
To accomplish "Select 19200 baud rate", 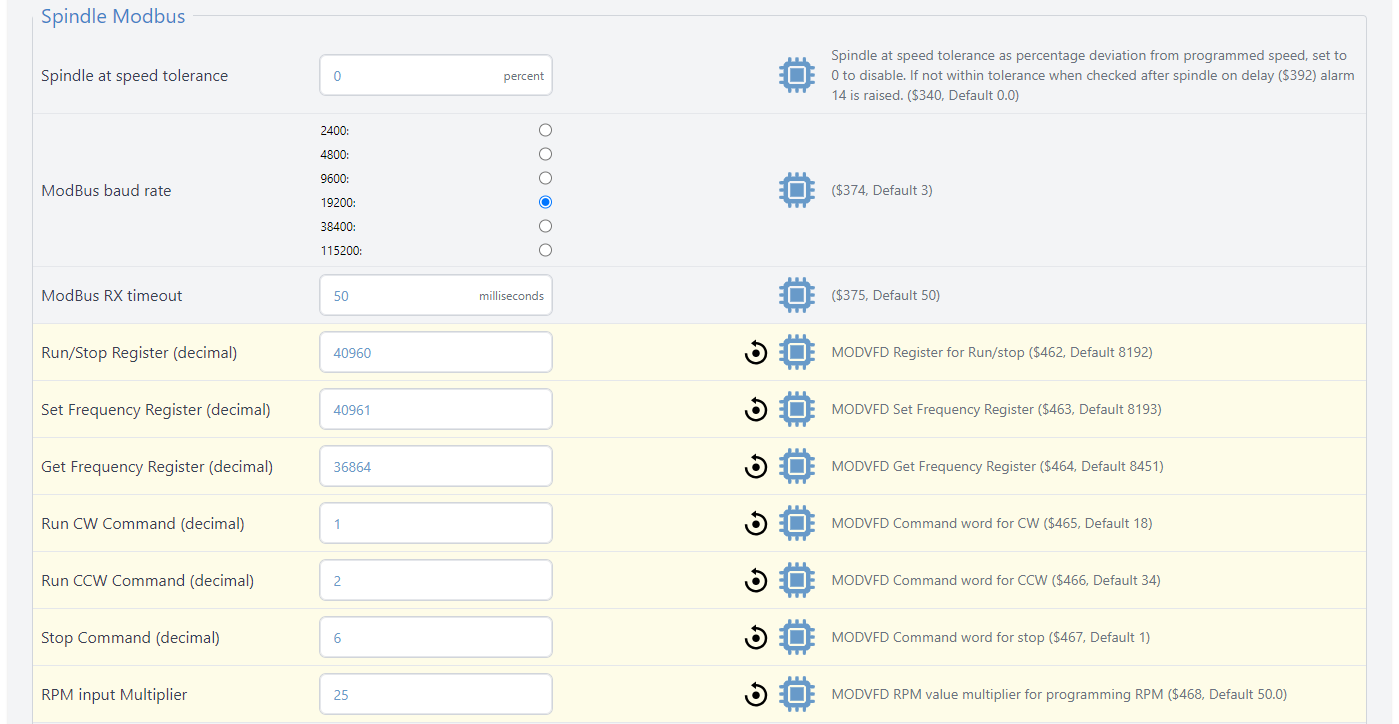I will click(x=545, y=202).
